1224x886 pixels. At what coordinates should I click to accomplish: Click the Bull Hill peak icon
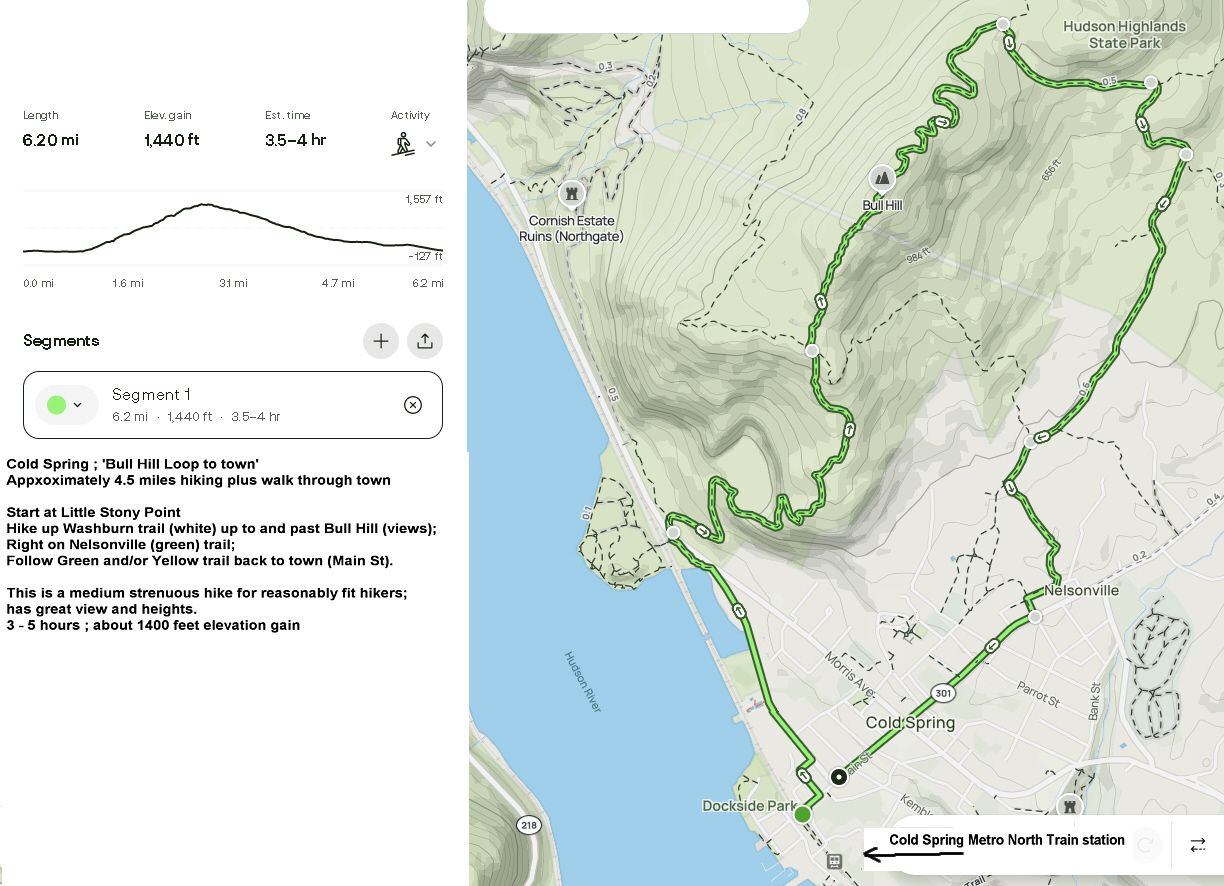(881, 179)
